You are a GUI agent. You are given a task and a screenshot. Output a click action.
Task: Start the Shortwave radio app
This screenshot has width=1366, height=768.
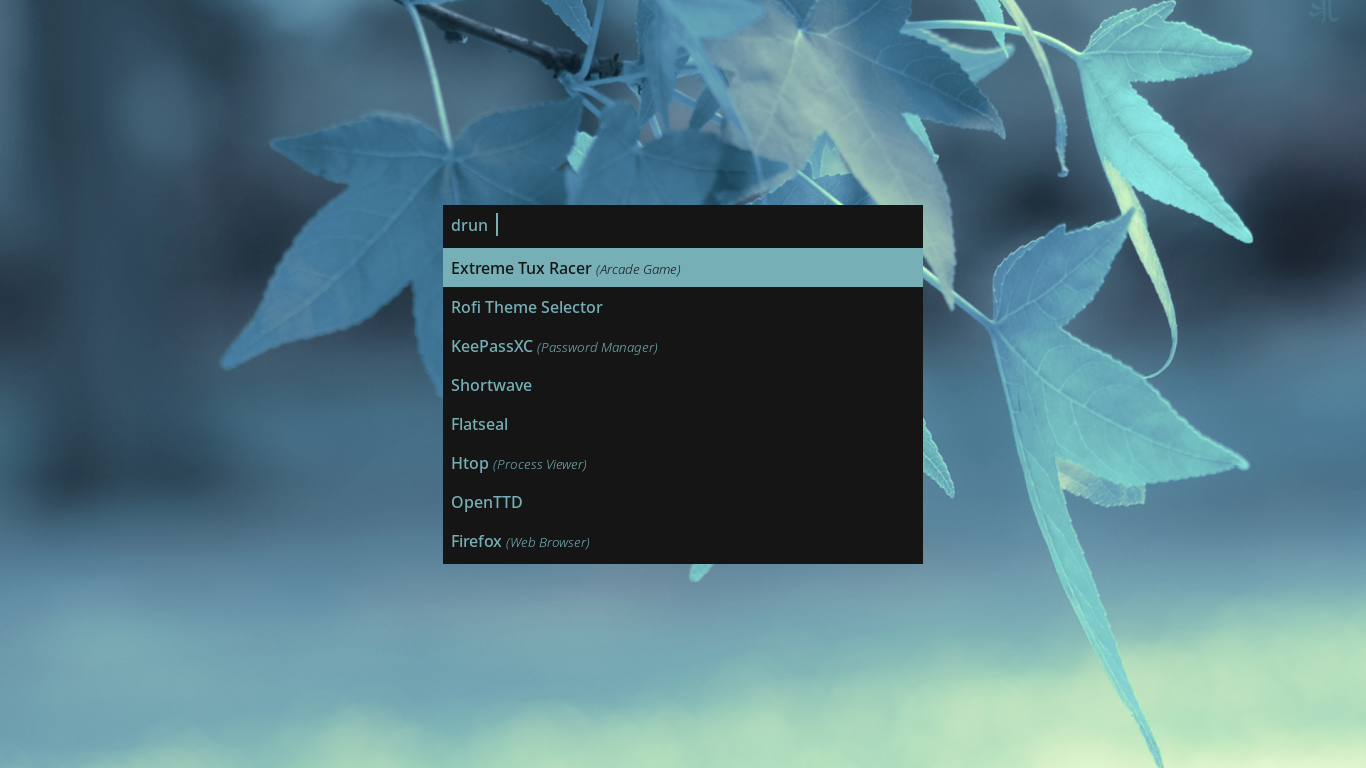point(491,385)
